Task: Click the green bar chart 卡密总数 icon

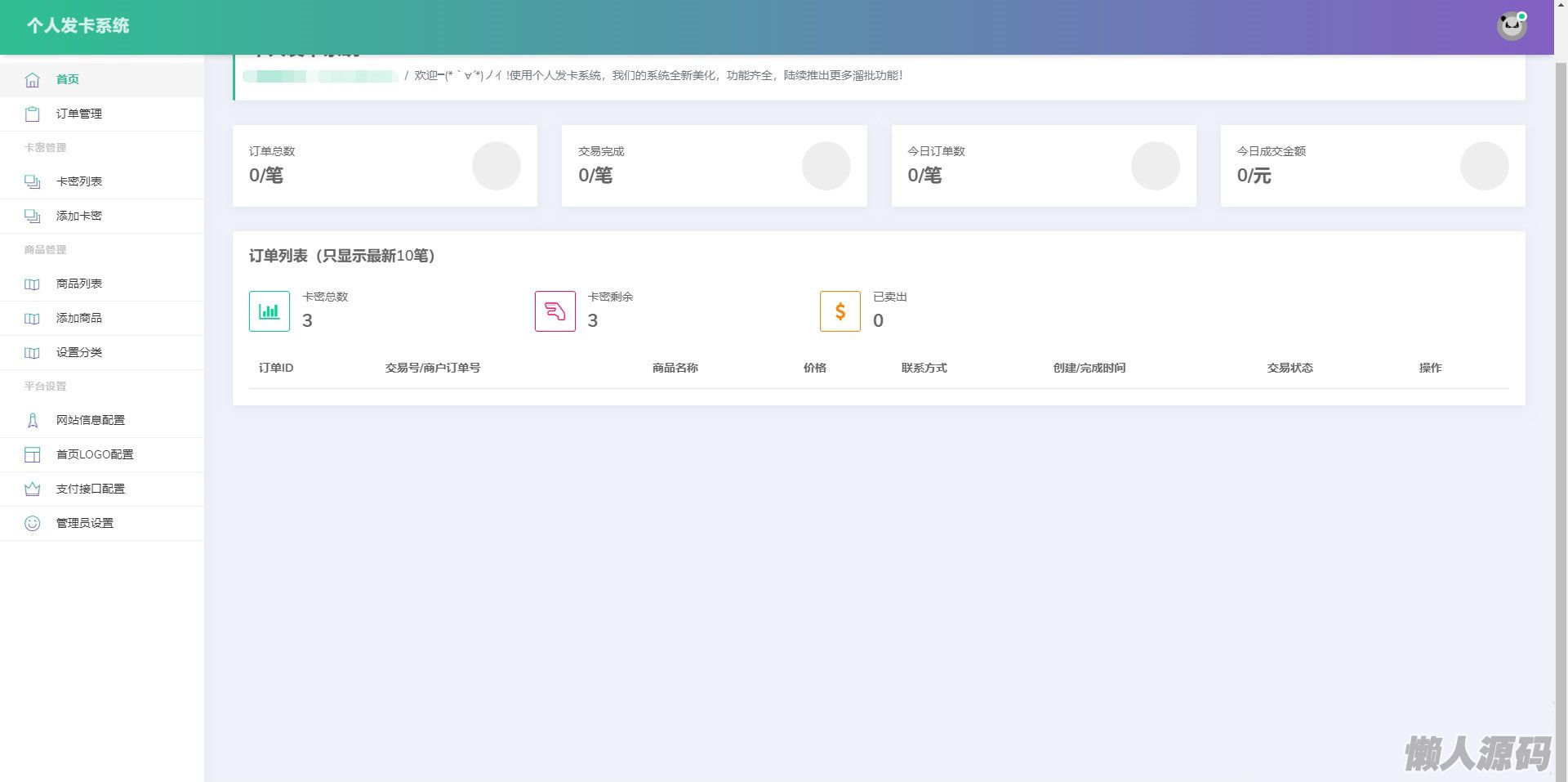Action: (x=269, y=311)
